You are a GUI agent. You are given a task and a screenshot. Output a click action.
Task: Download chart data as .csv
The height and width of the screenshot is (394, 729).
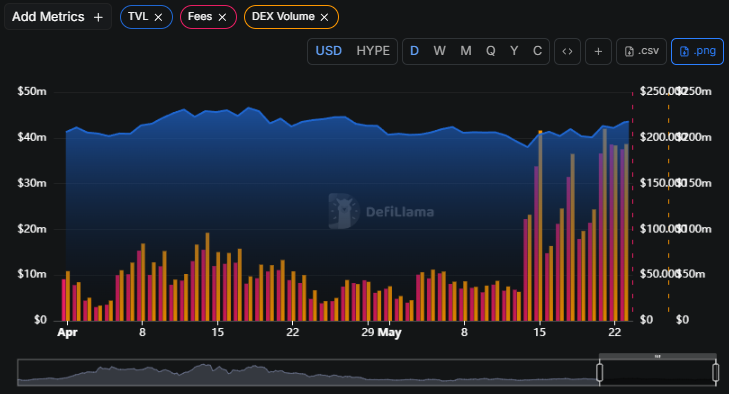coord(642,51)
